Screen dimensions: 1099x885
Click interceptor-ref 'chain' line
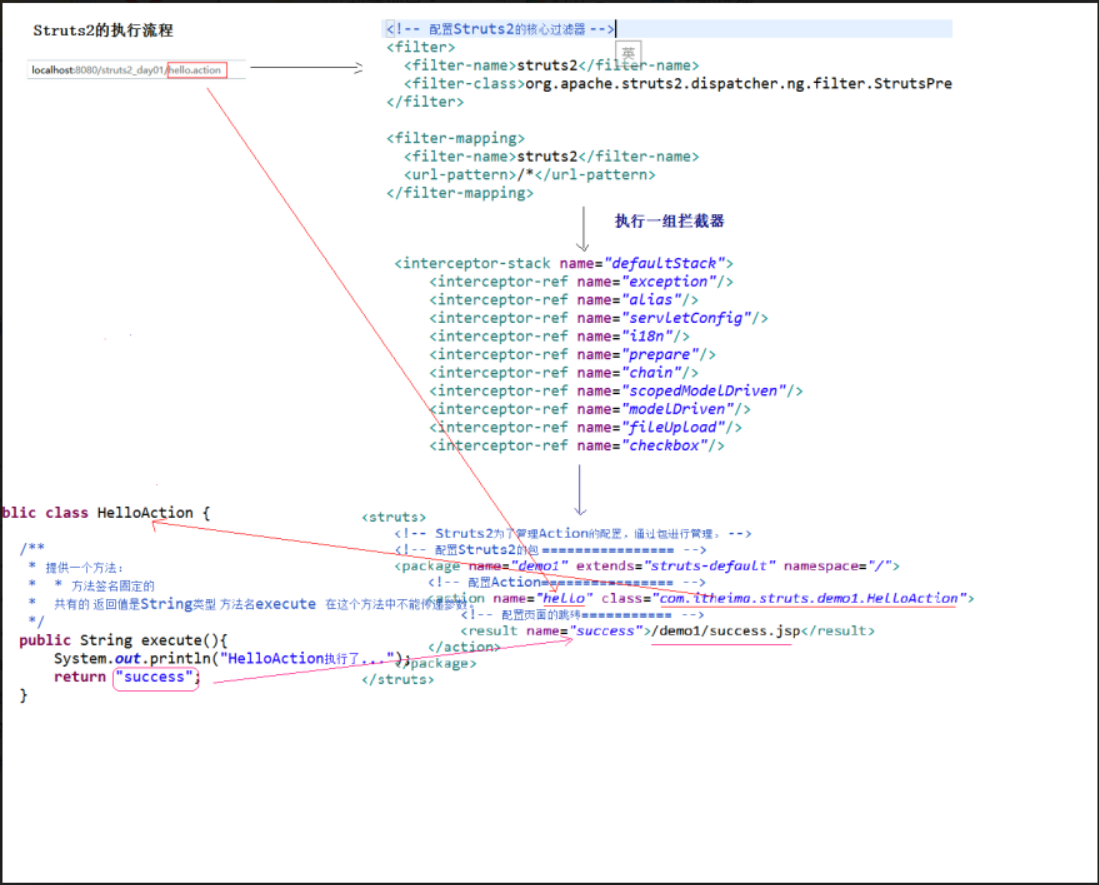click(564, 373)
